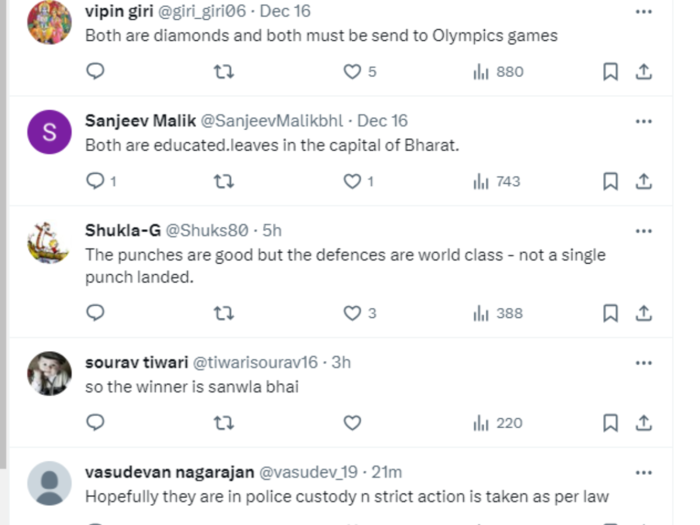Image resolution: width=700 pixels, height=525 pixels.
Task: Share vipin giri's tweet
Action: pos(644,71)
